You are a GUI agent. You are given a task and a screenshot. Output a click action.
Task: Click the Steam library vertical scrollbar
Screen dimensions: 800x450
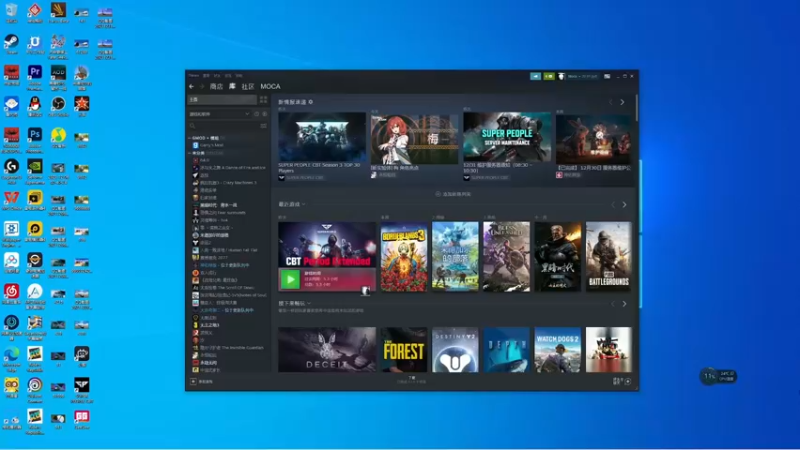[x=636, y=107]
